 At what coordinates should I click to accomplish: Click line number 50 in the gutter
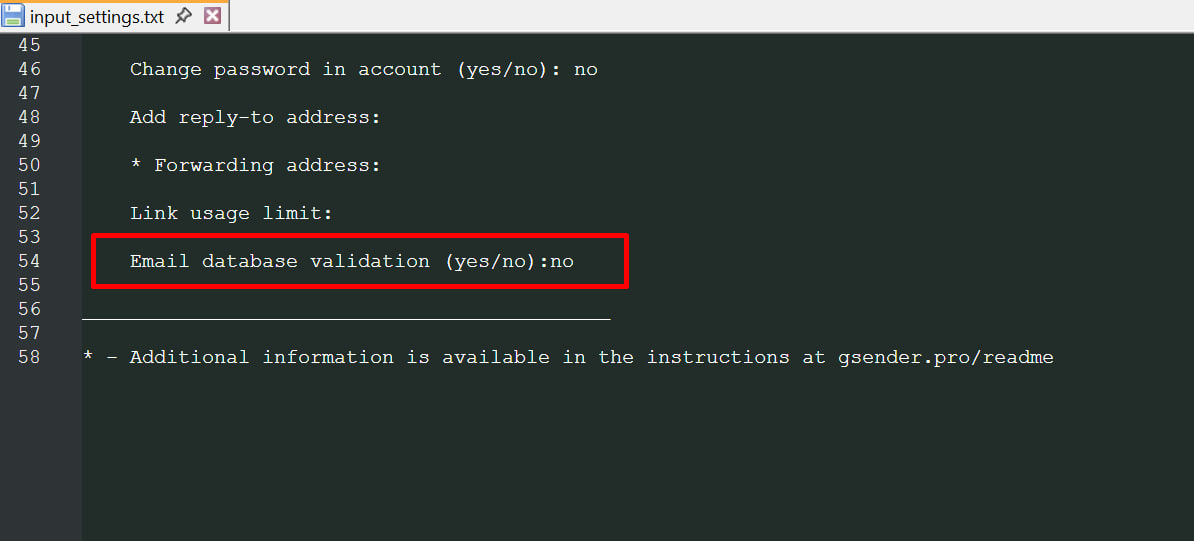pos(29,165)
